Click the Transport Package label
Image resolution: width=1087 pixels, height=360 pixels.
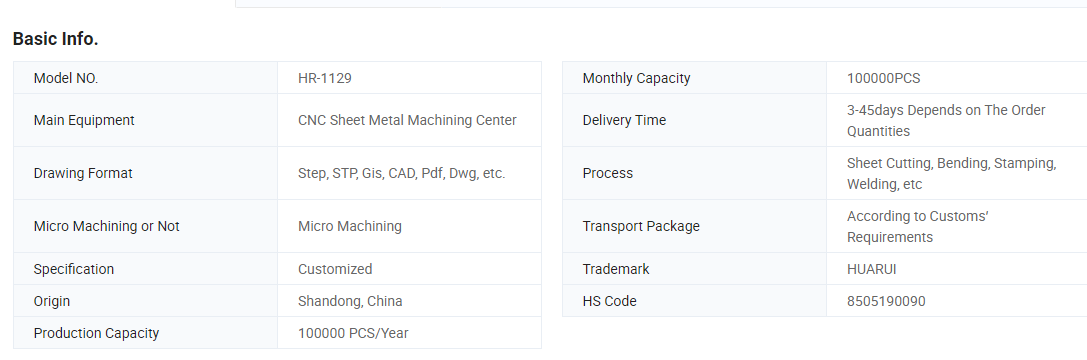tap(641, 226)
